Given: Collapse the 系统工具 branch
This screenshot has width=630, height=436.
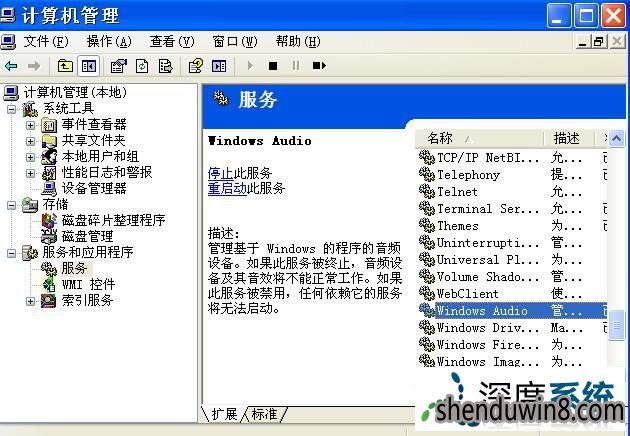Looking at the screenshot, I should pyautogui.click(x=12, y=108).
